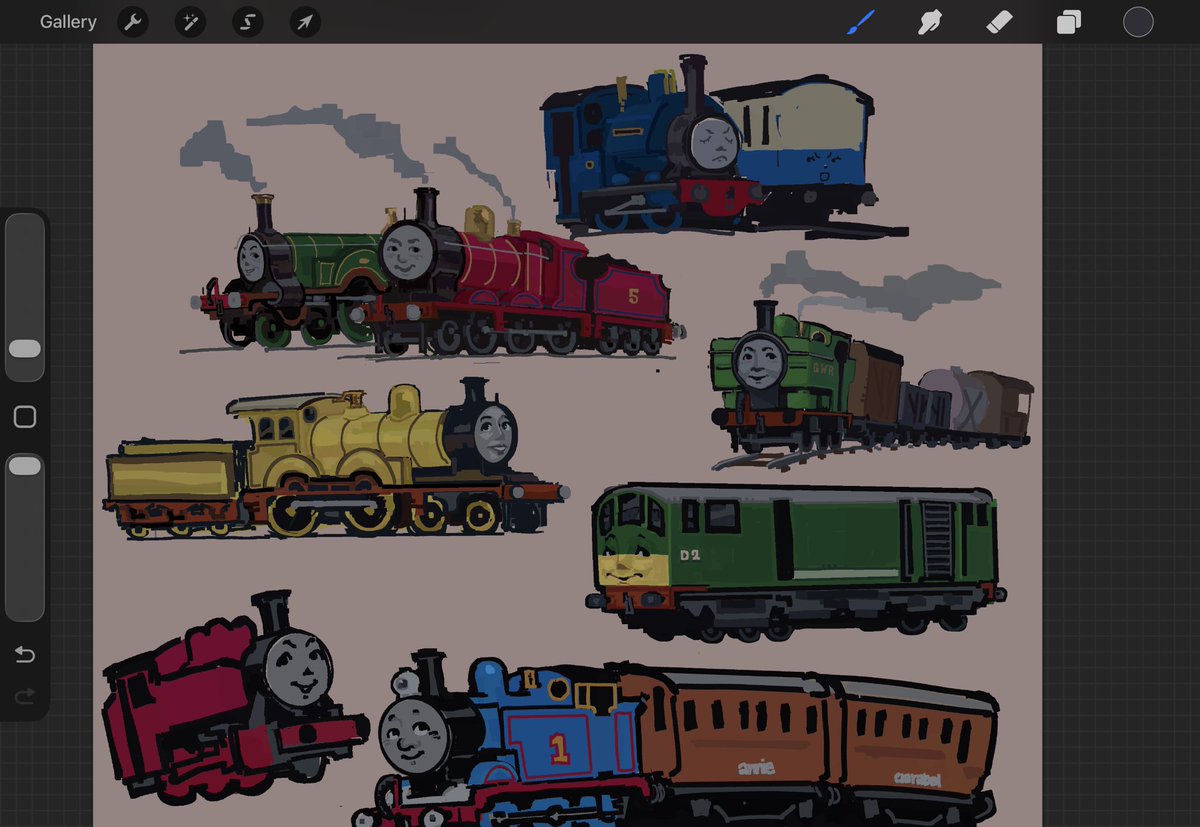
Task: Select the Brush tool
Action: [x=861, y=22]
